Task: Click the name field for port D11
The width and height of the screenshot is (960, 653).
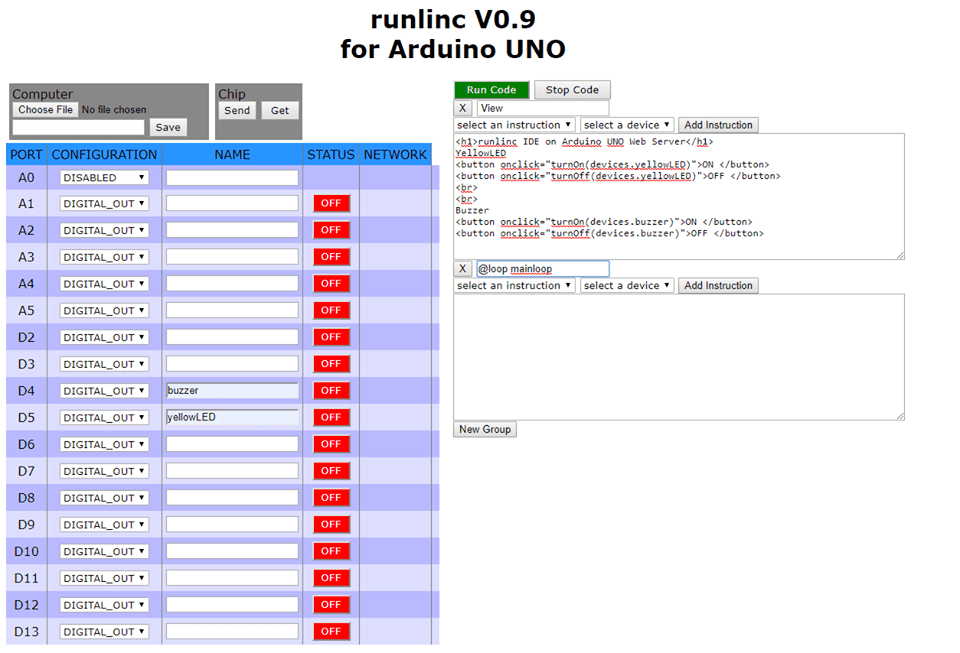Action: click(232, 578)
